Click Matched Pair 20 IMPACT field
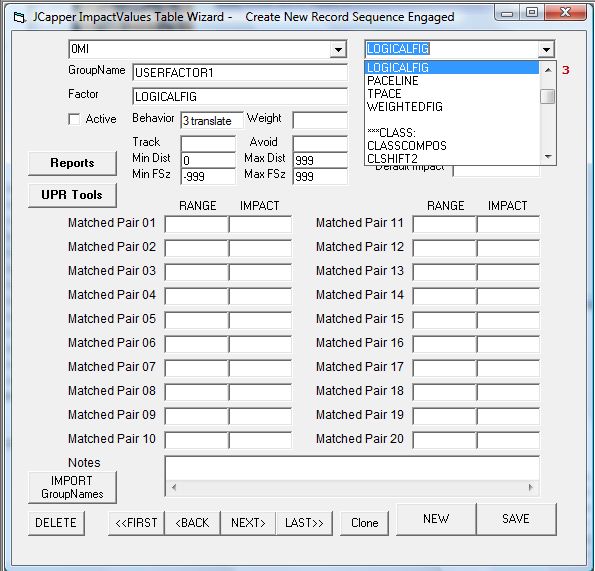The height and width of the screenshot is (571, 595). [x=508, y=440]
